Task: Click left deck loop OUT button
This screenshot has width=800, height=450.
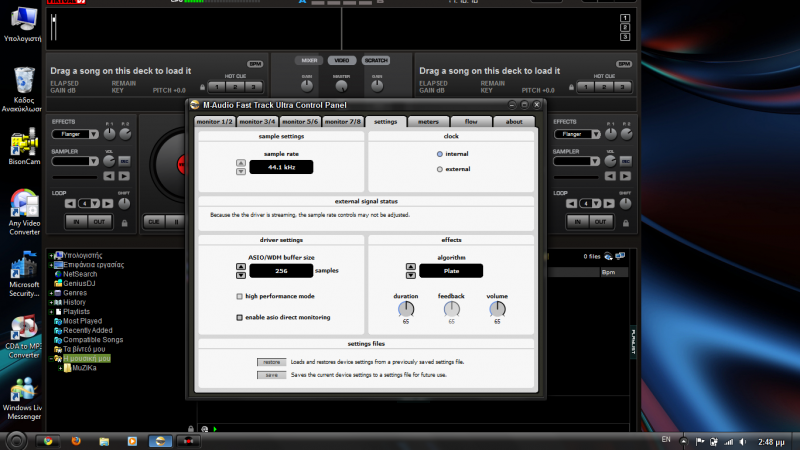Action: click(x=99, y=222)
